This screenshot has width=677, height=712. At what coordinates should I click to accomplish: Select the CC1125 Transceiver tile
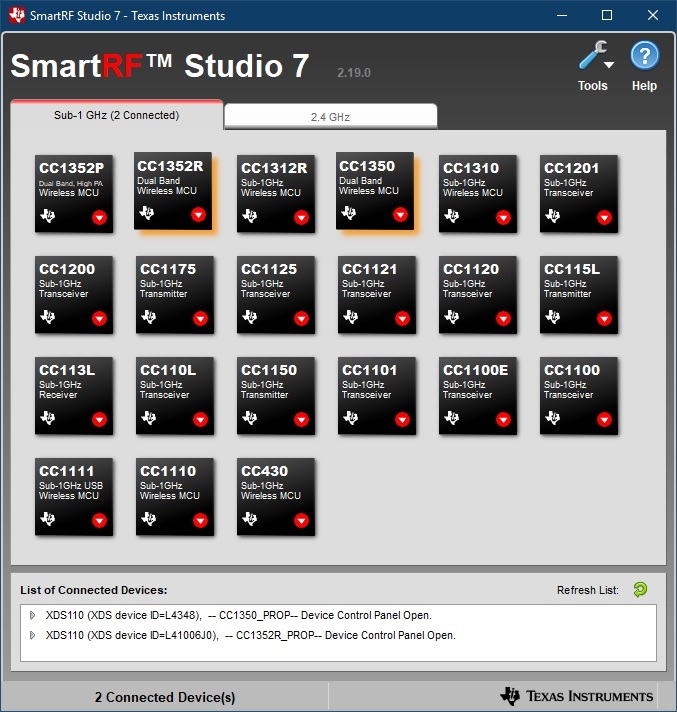276,295
